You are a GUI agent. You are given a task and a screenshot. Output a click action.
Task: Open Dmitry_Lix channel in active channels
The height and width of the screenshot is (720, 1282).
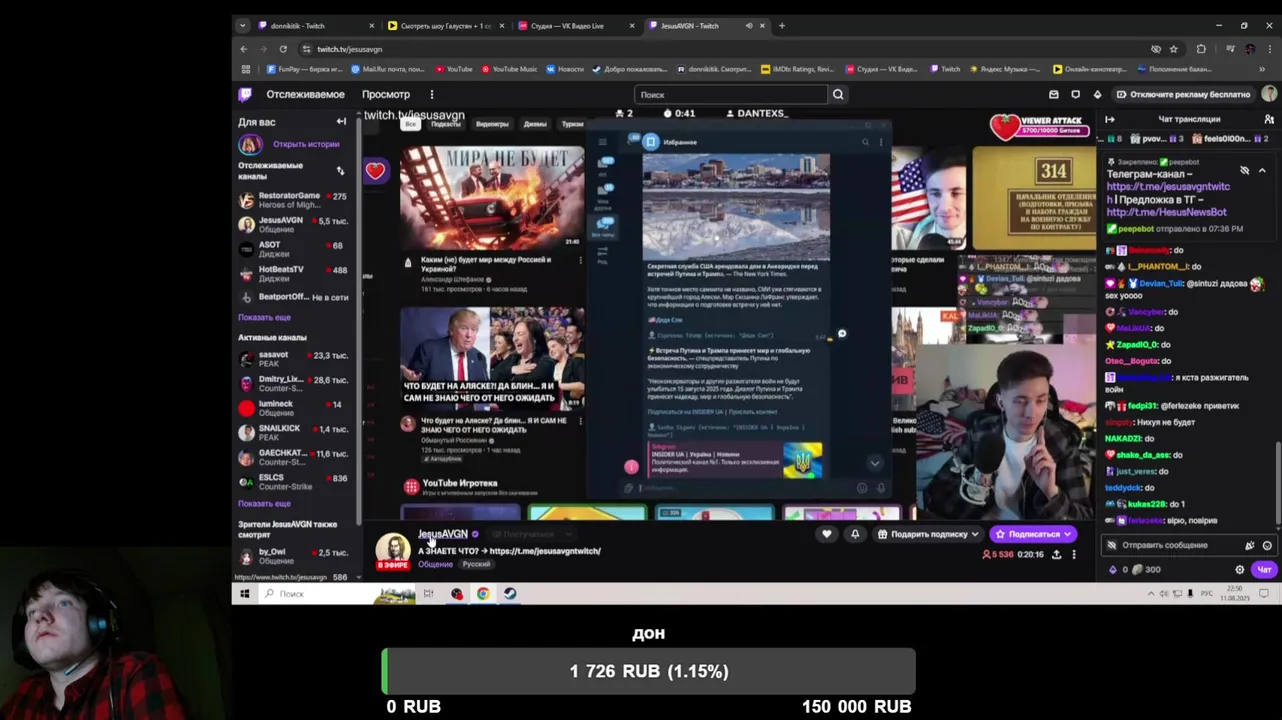[x=293, y=383]
